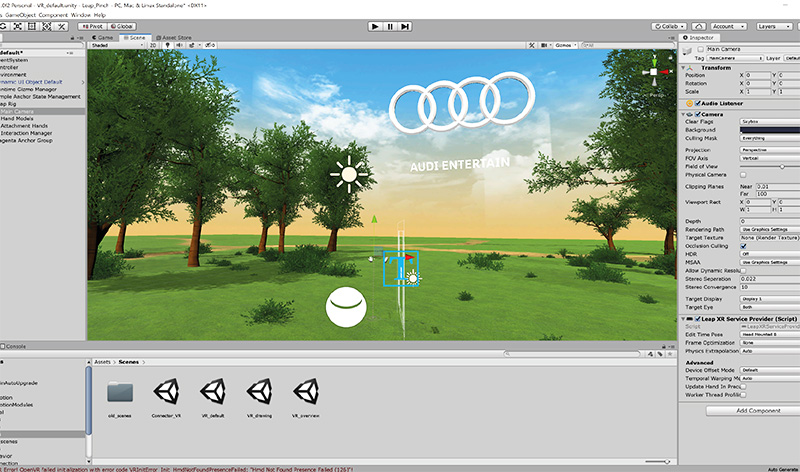Switch to the Console tab
The height and width of the screenshot is (472, 800).
click(13, 346)
